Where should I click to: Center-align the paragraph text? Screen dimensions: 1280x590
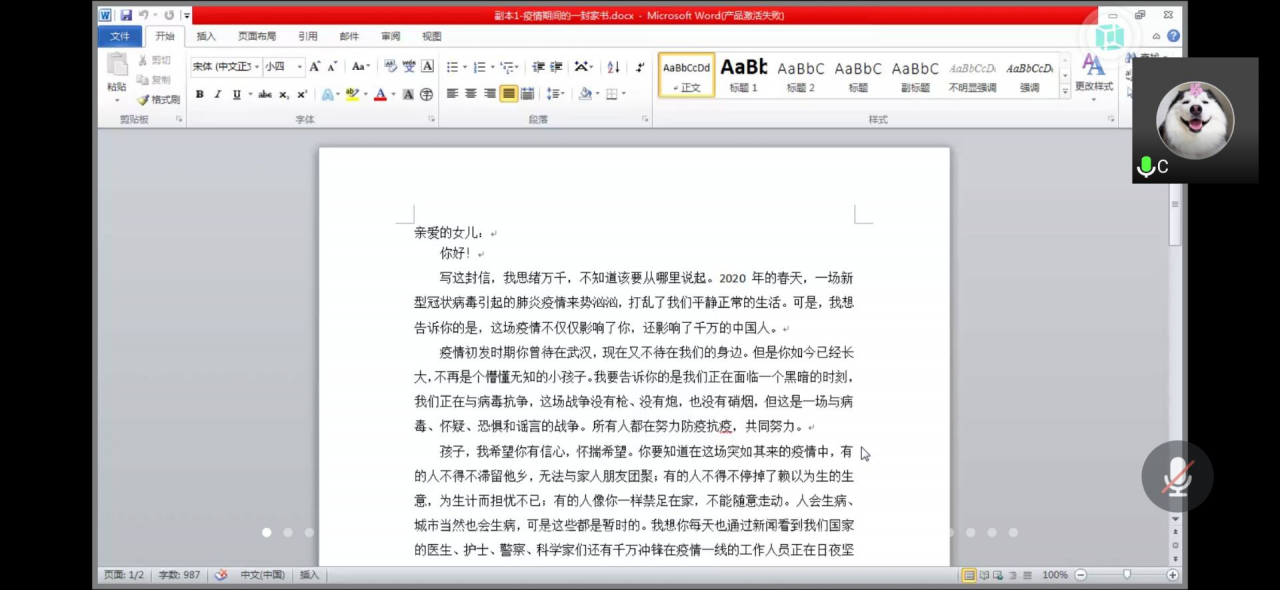471,94
